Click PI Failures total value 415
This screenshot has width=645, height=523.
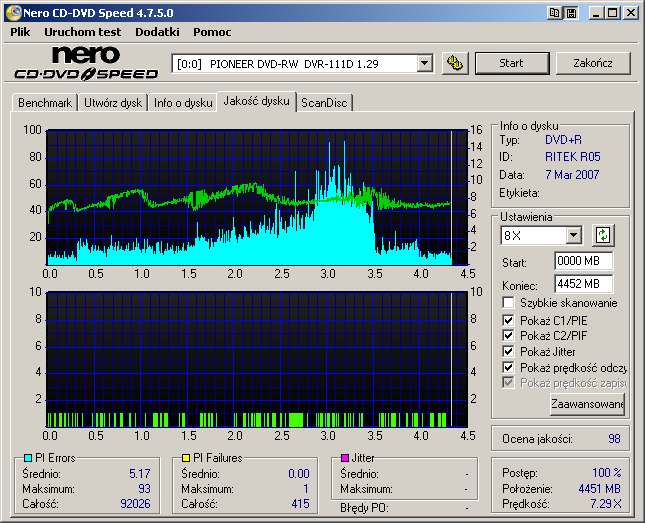[x=300, y=504]
